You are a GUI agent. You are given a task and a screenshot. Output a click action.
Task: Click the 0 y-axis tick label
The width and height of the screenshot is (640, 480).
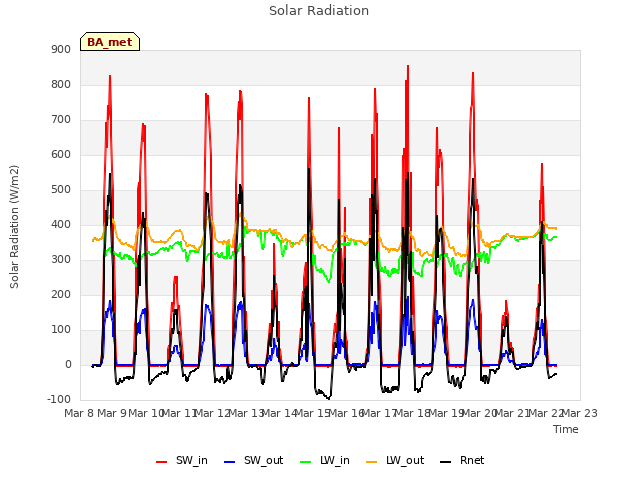coord(68,364)
